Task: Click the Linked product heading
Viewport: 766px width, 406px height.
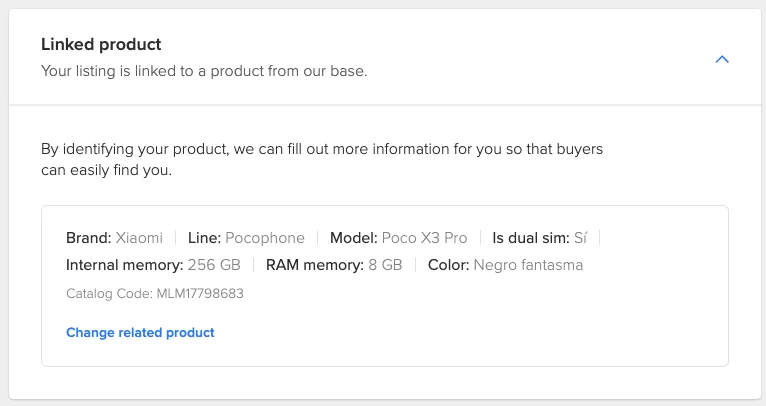Action: pyautogui.click(x=101, y=45)
